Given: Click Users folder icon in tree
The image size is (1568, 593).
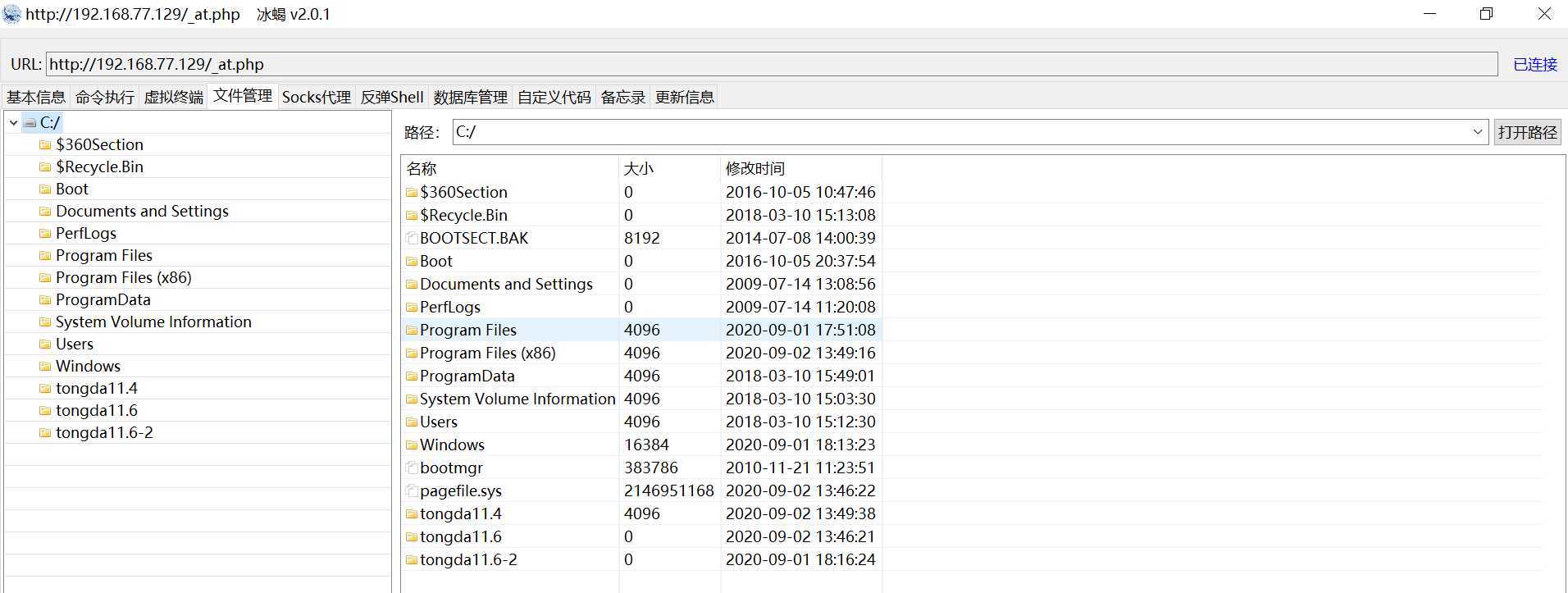Looking at the screenshot, I should pos(45,344).
